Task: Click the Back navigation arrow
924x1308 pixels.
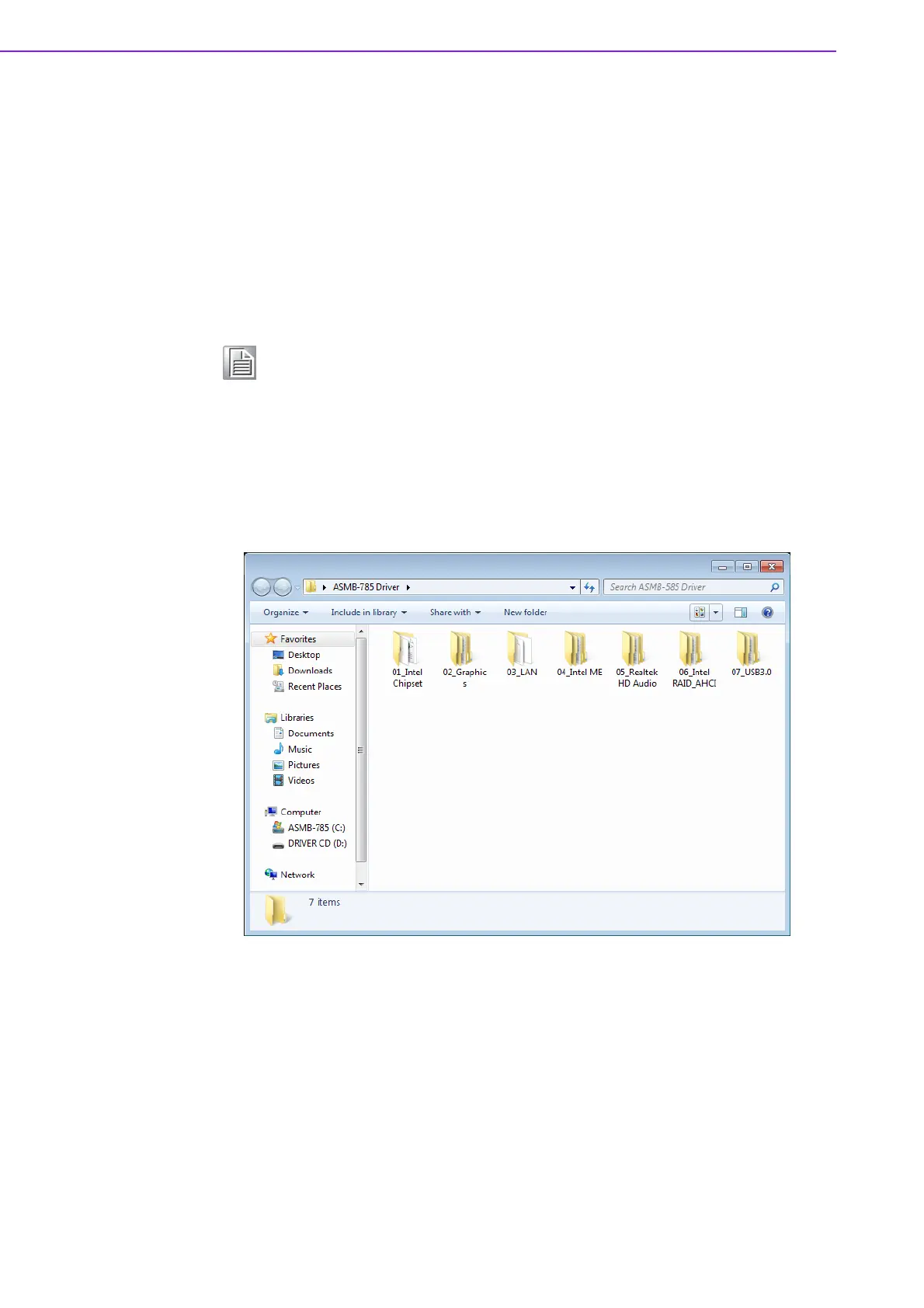Action: tap(262, 587)
